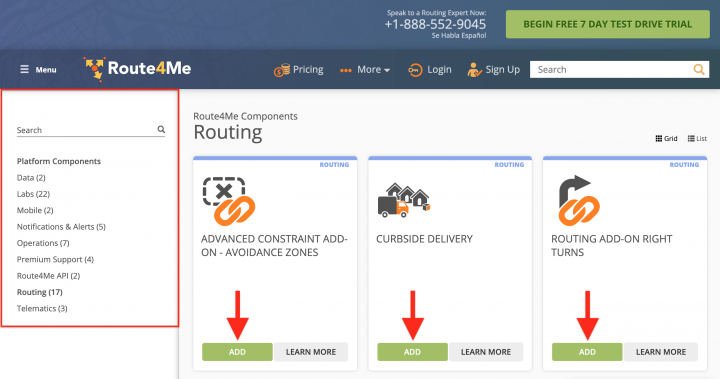Select Routing (17) category

click(x=39, y=292)
